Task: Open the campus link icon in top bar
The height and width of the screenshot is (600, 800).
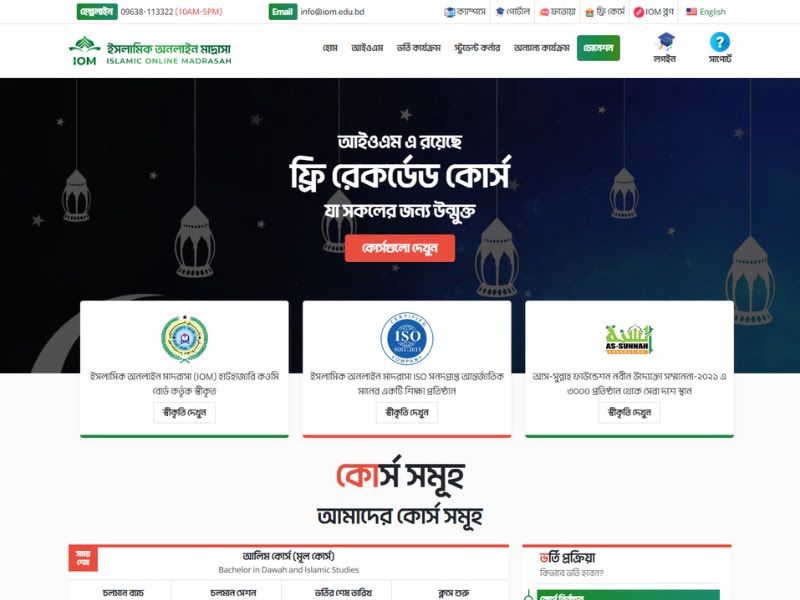Action: (x=449, y=12)
